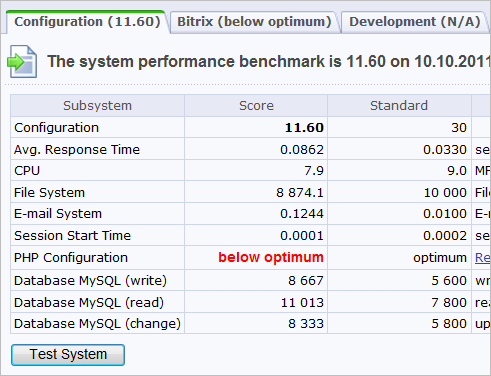491x376 pixels.
Task: Click the Session Start Time row
Action: (x=250, y=236)
